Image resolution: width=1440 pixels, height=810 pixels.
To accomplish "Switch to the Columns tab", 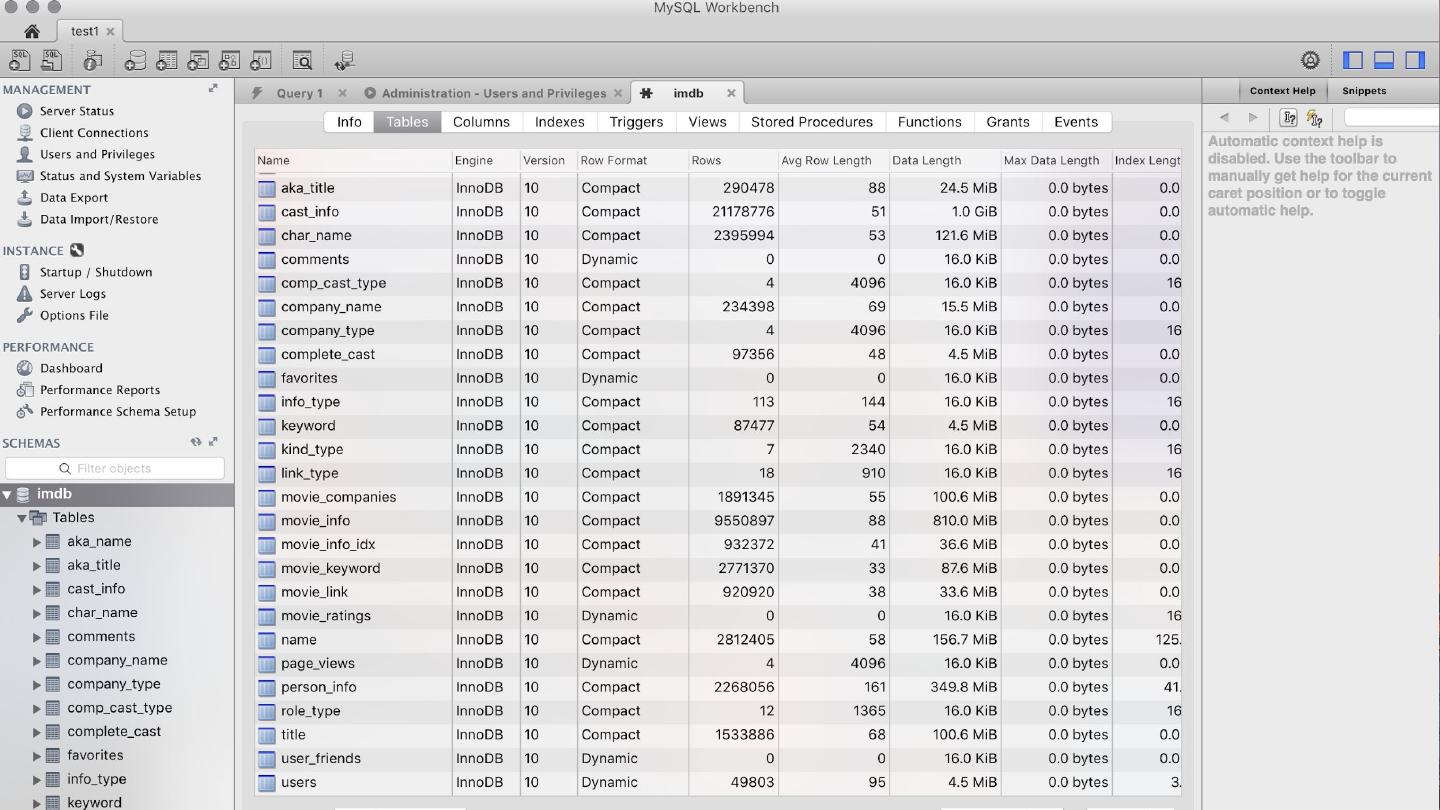I will coord(481,122).
